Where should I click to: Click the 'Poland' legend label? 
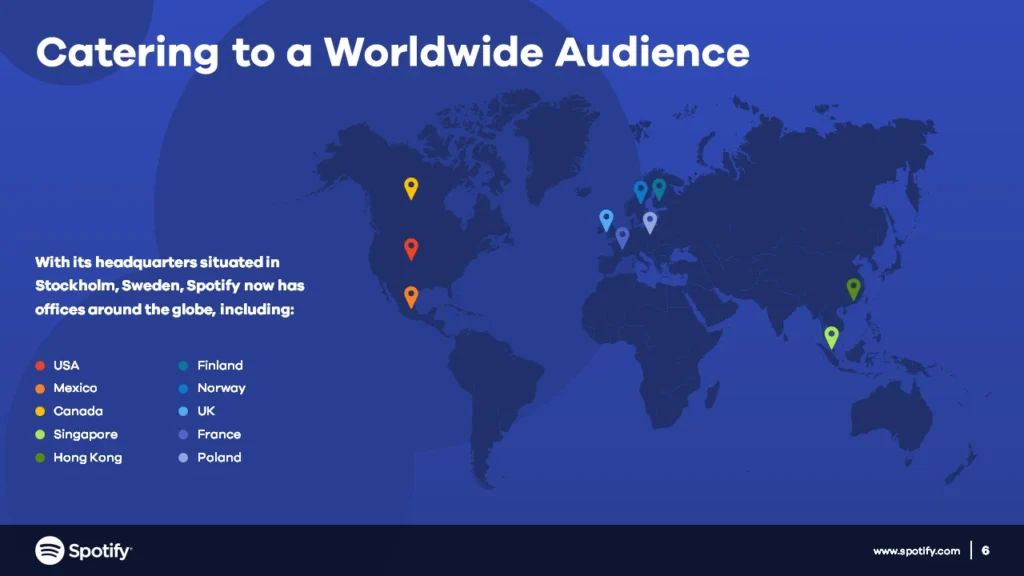pyautogui.click(x=219, y=457)
